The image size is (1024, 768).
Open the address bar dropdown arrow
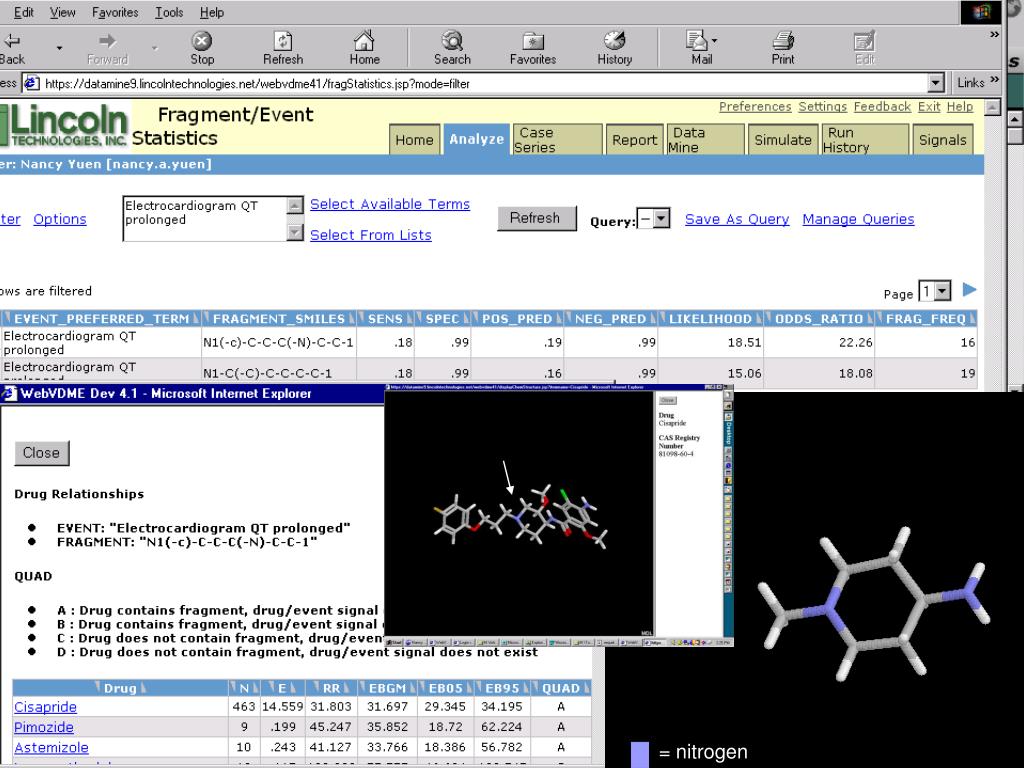point(936,83)
